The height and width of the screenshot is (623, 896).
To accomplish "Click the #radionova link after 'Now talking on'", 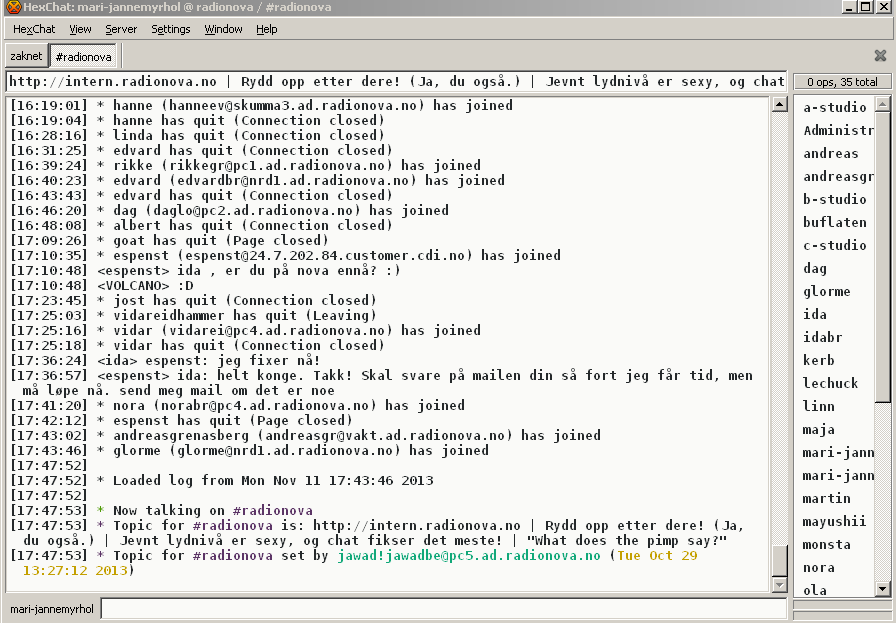I will [x=273, y=510].
